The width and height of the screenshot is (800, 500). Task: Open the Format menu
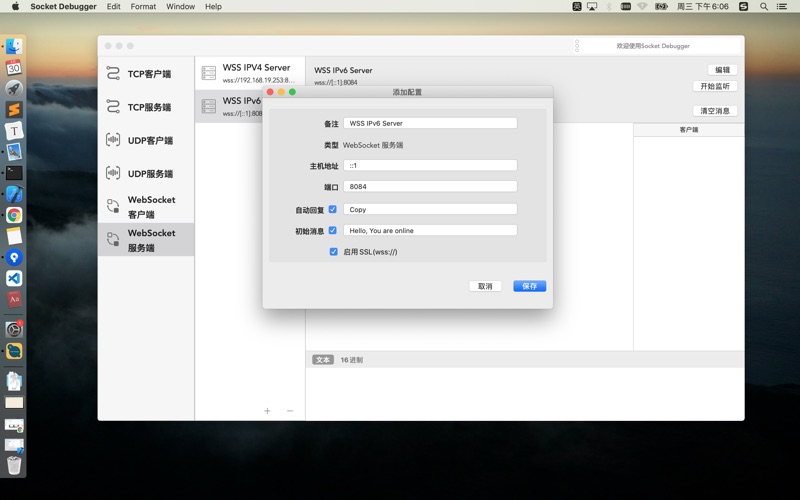[x=143, y=7]
